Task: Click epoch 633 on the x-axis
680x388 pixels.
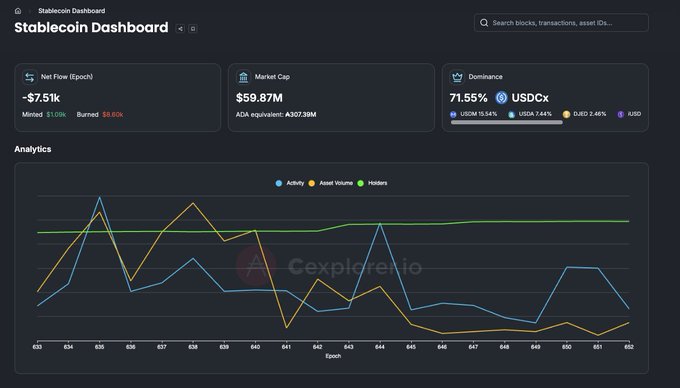Action: click(x=37, y=347)
